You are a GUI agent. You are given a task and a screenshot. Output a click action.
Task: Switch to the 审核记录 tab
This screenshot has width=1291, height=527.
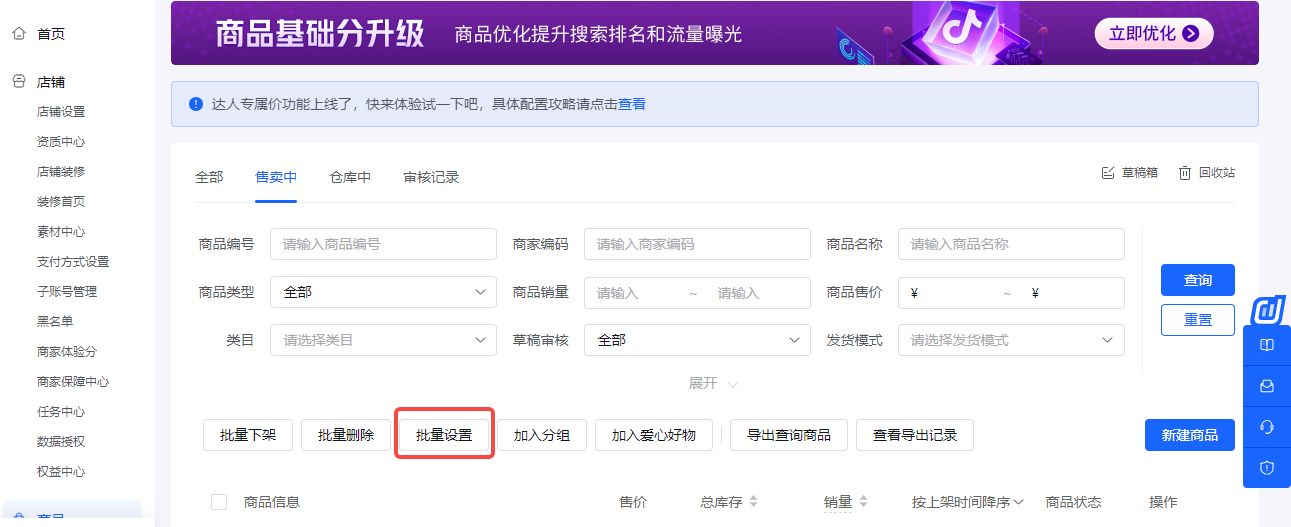[431, 177]
